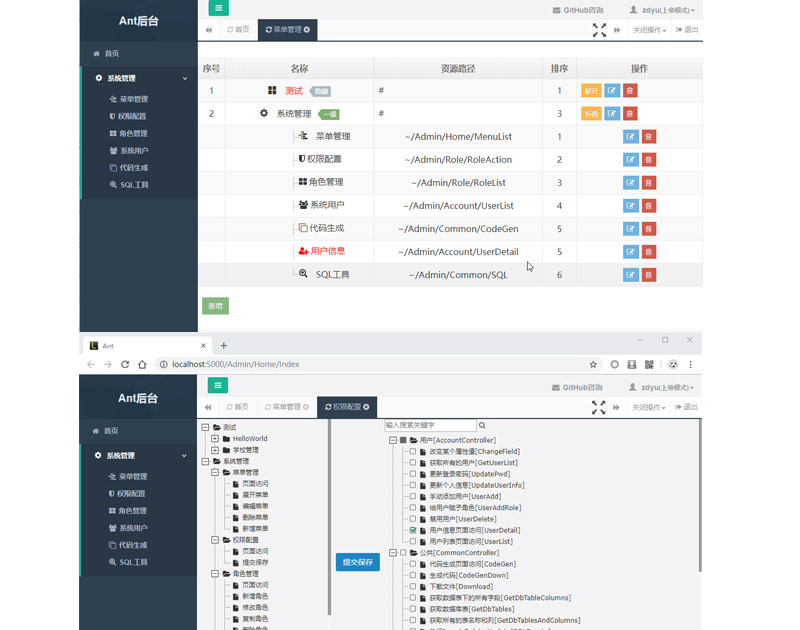Click delete icon in the SQL工具 row

(648, 275)
